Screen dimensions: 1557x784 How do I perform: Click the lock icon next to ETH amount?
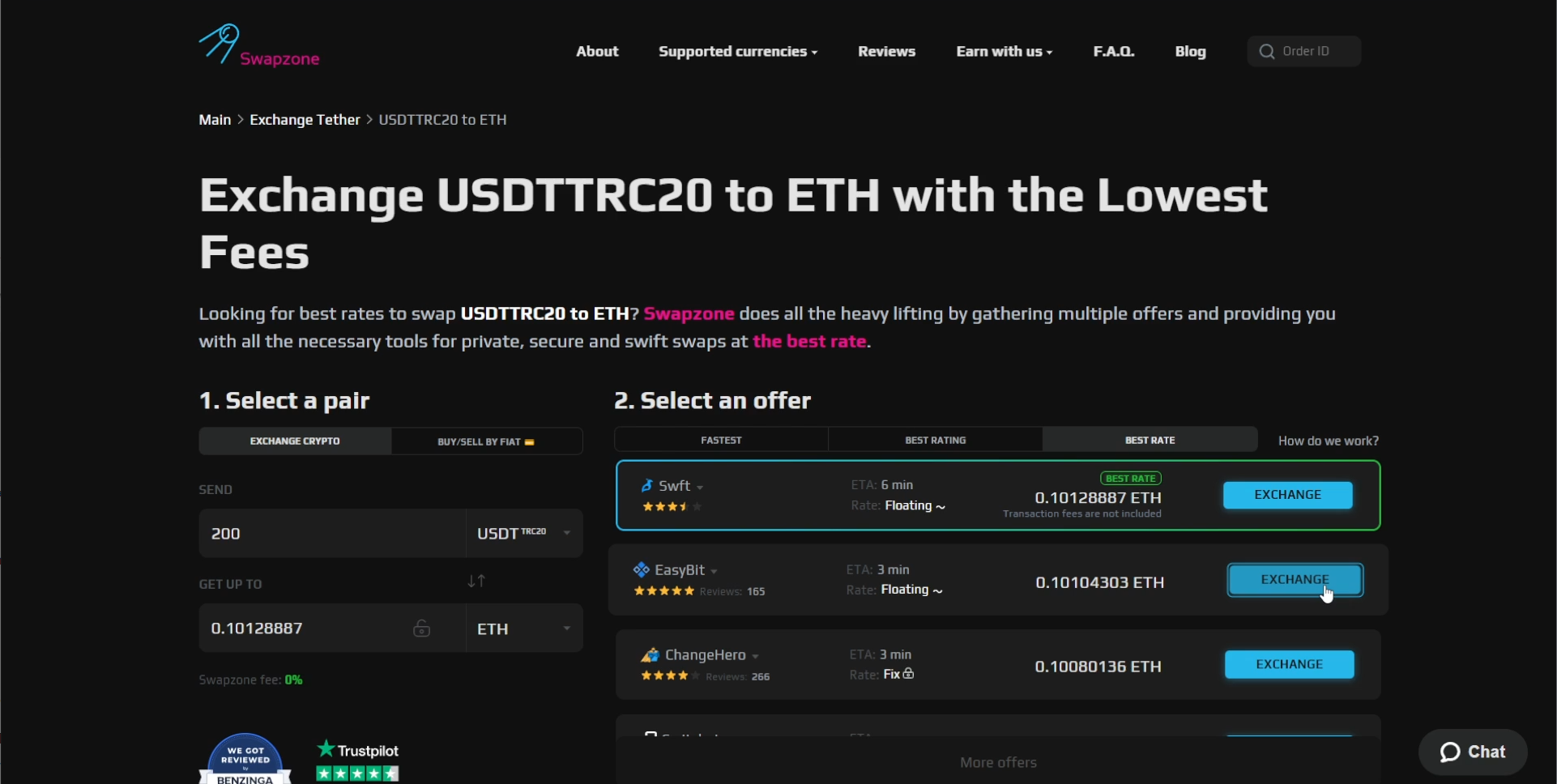420,628
